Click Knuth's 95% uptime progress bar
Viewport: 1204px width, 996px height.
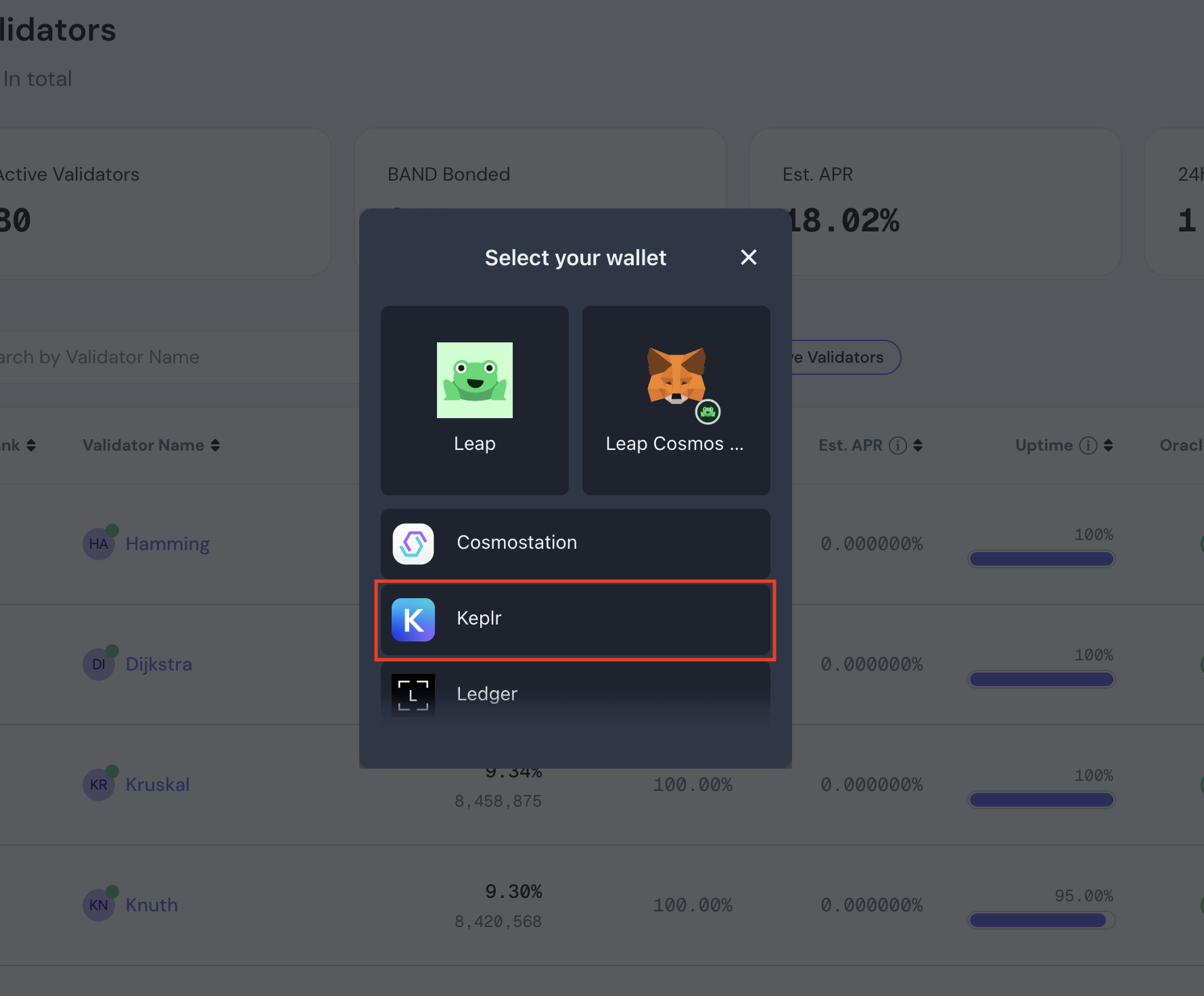[x=1040, y=920]
